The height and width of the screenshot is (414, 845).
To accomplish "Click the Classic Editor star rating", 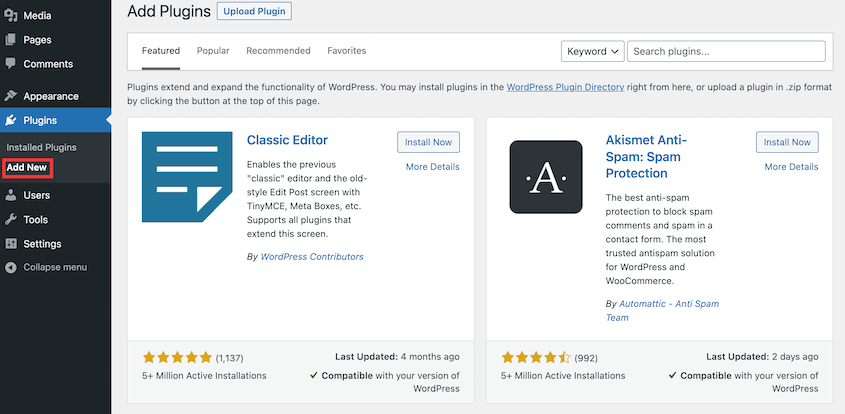I will click(177, 357).
